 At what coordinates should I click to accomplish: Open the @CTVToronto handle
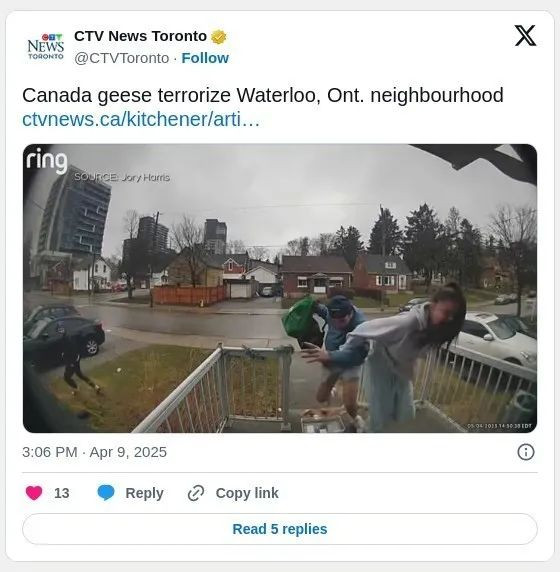coord(121,58)
